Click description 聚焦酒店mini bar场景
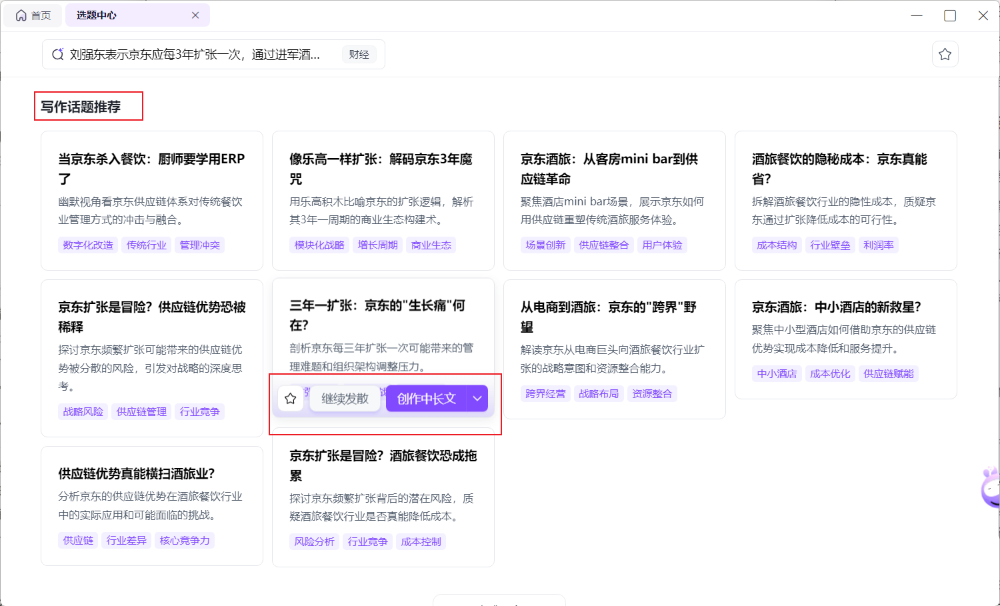Screen dimensions: 1000x606 click(612, 211)
